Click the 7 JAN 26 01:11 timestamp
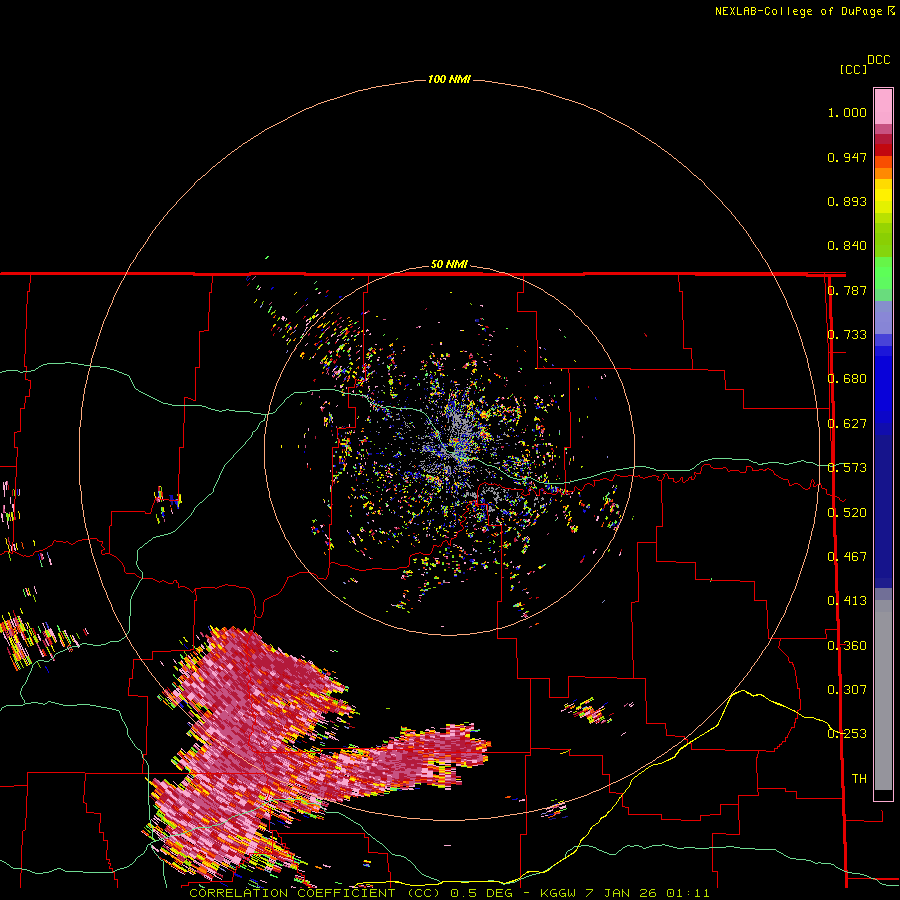The image size is (900, 900). (647, 893)
